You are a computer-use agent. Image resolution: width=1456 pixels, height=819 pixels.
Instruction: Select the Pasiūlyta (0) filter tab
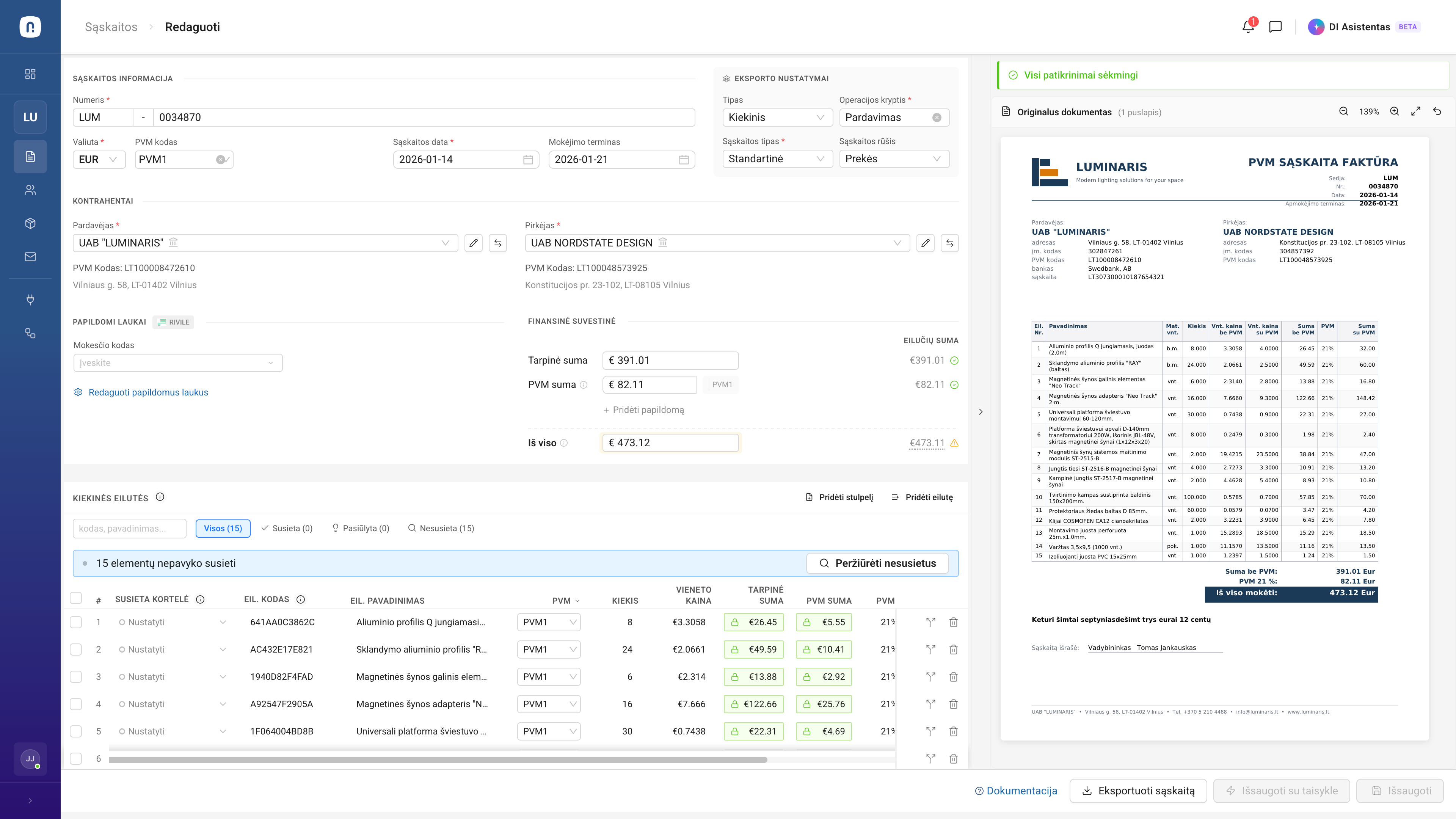pyautogui.click(x=361, y=529)
